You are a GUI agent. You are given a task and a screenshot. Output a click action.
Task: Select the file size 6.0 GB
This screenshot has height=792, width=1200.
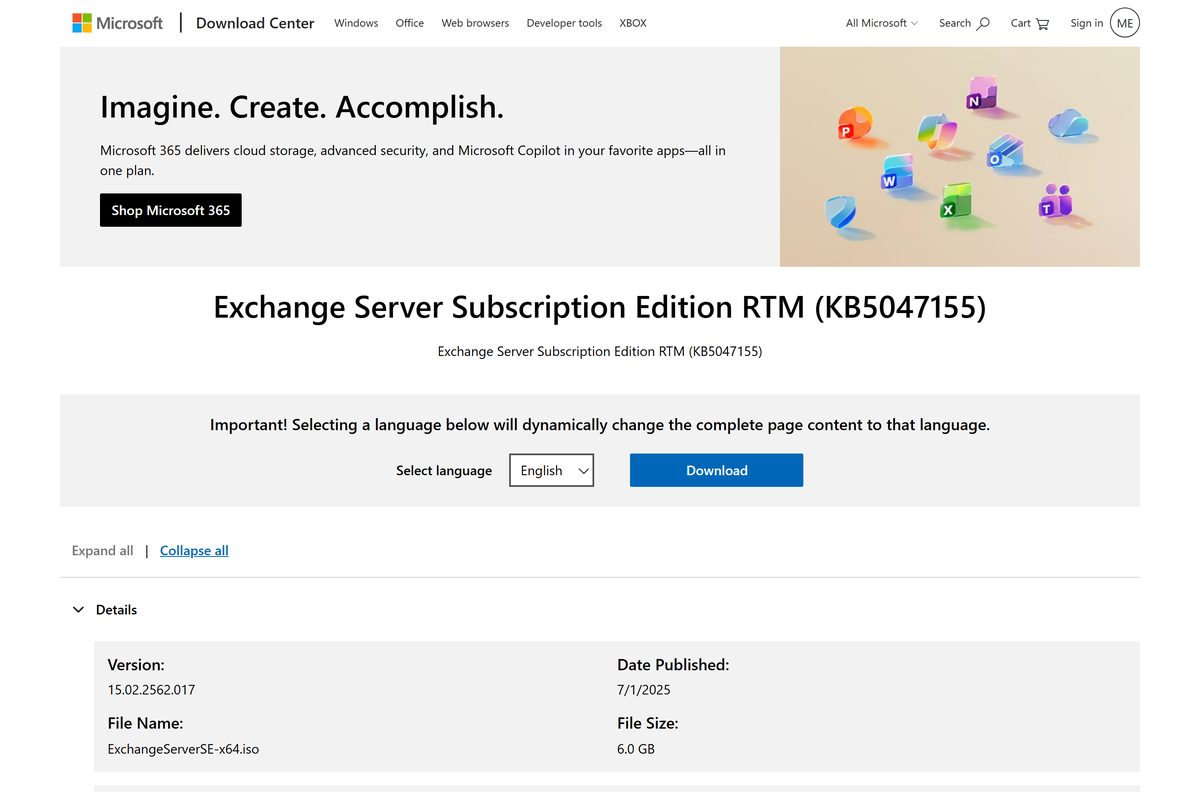(636, 749)
